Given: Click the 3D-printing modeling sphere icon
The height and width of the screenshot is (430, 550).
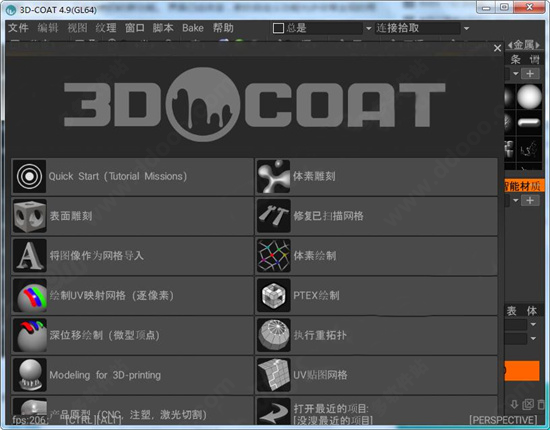Looking at the screenshot, I should (x=29, y=375).
